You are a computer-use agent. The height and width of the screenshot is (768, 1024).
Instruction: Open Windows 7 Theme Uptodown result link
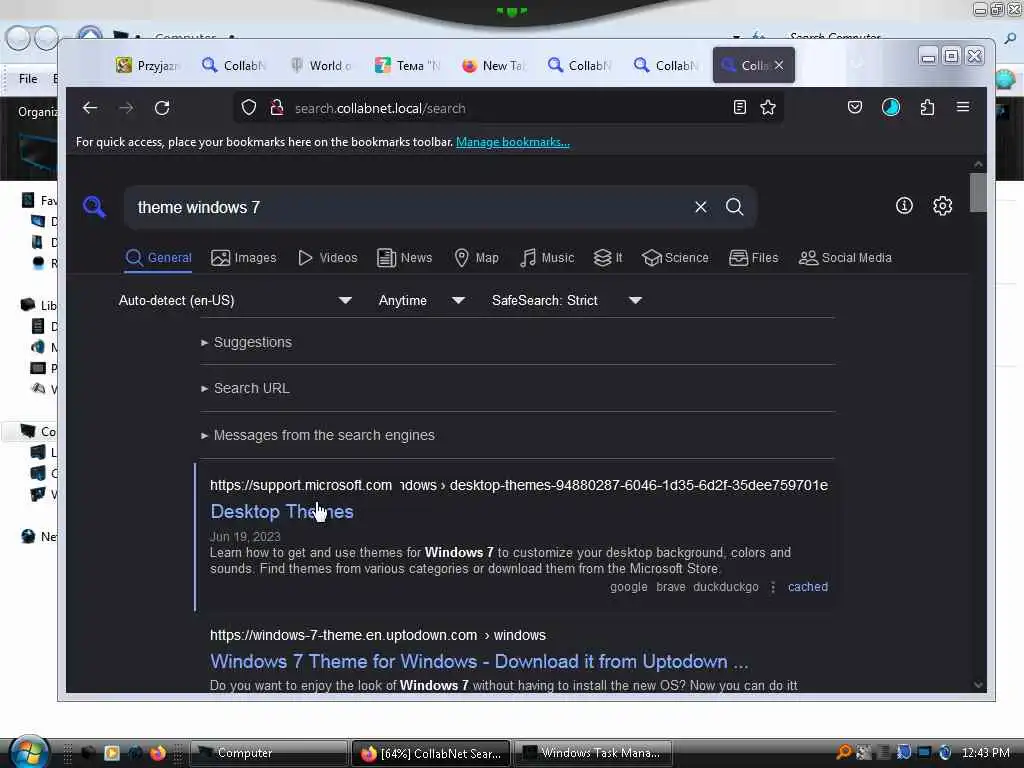point(479,662)
